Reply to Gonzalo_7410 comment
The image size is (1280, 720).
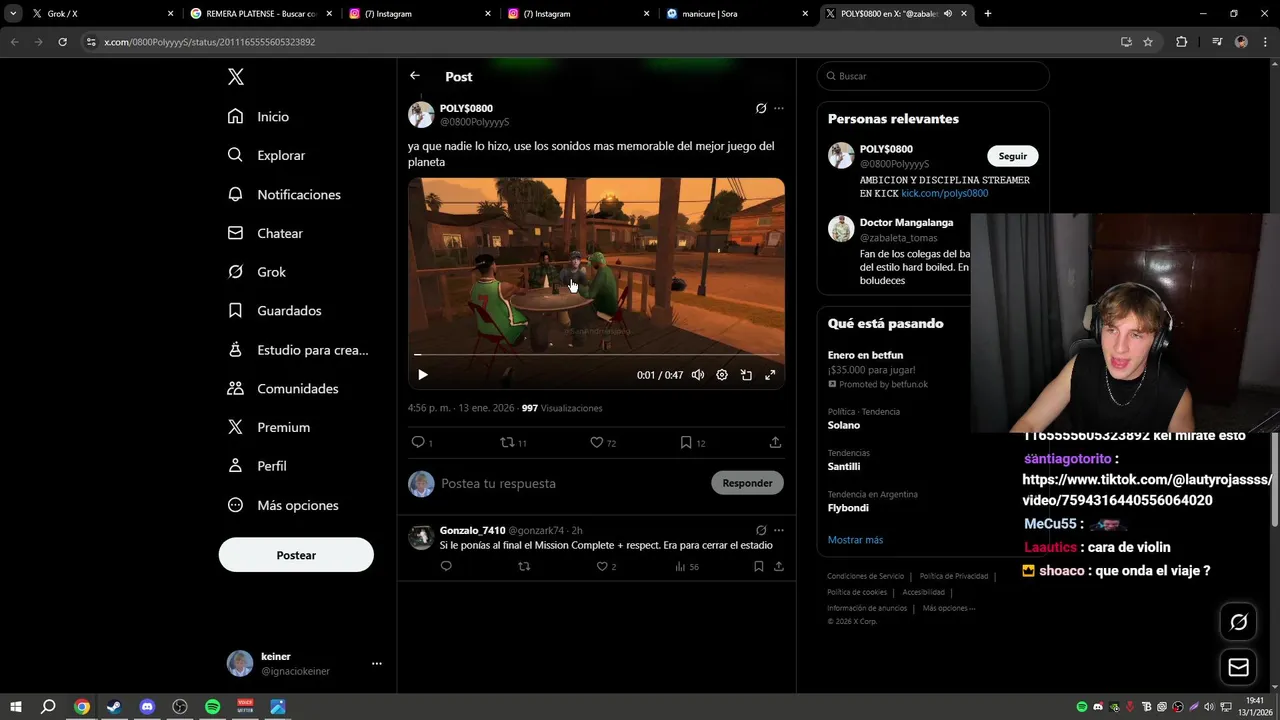(x=446, y=566)
